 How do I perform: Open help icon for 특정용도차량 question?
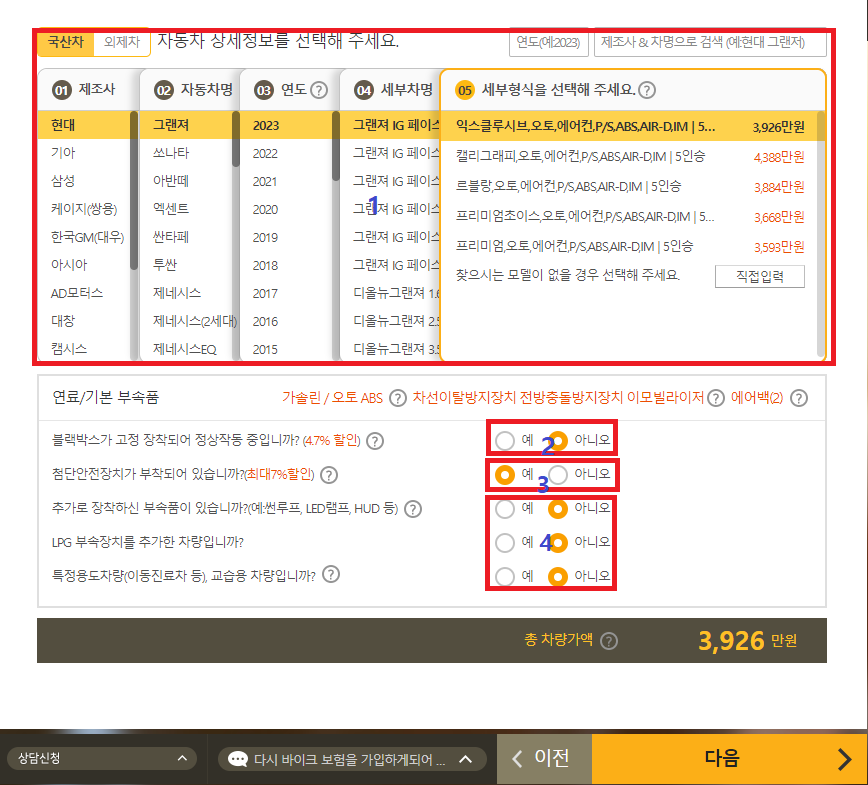pos(331,575)
